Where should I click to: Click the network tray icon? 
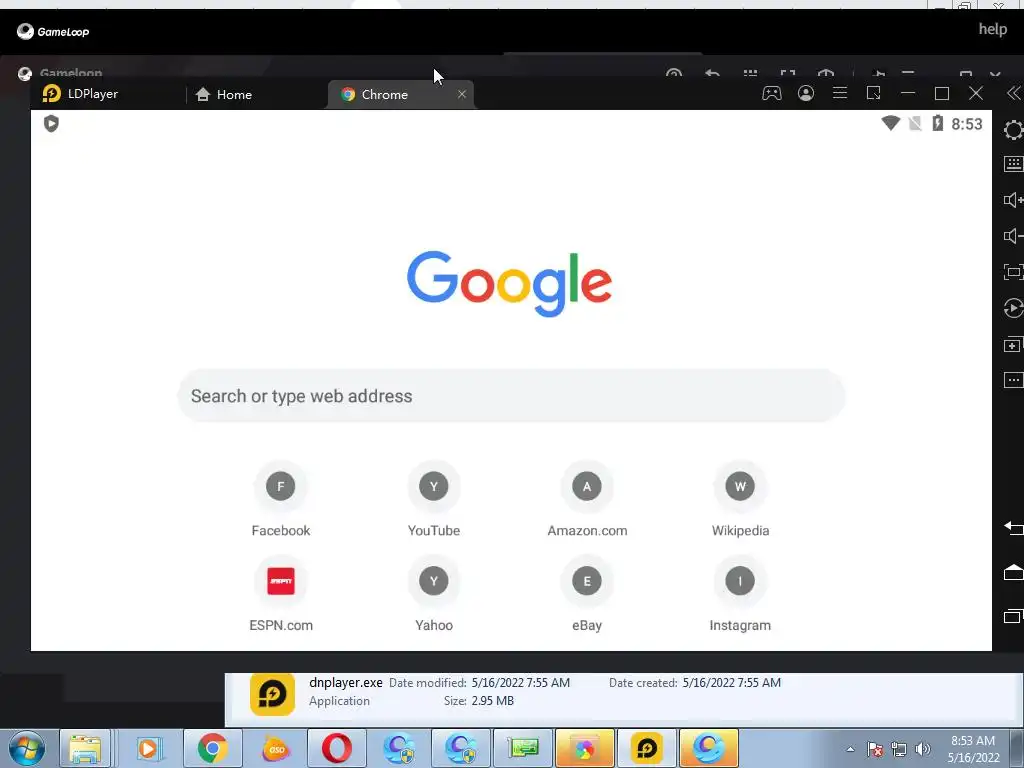(899, 749)
